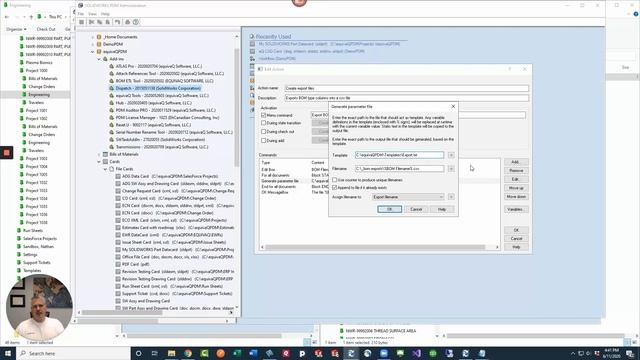Select the BOM ETL Tool add-in

pyautogui.click(x=164, y=81)
